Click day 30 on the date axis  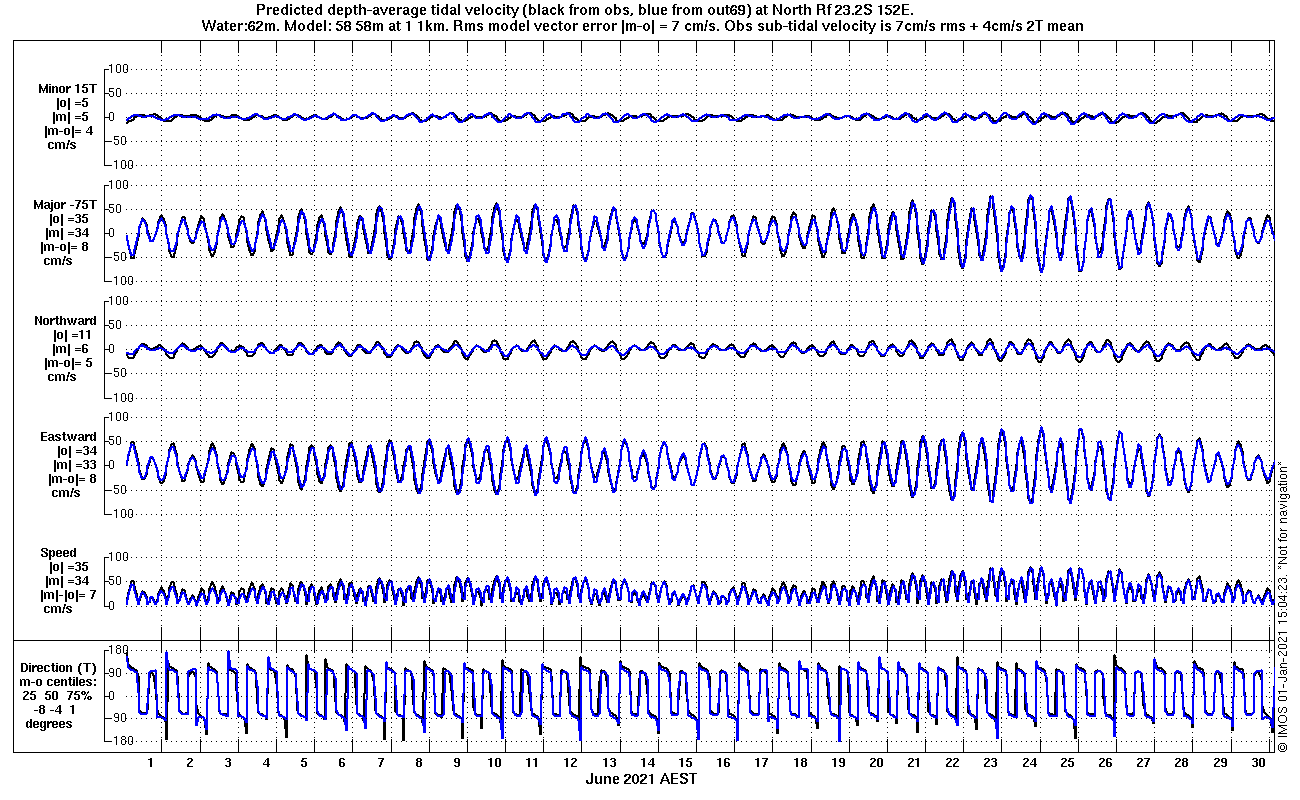[x=1258, y=762]
